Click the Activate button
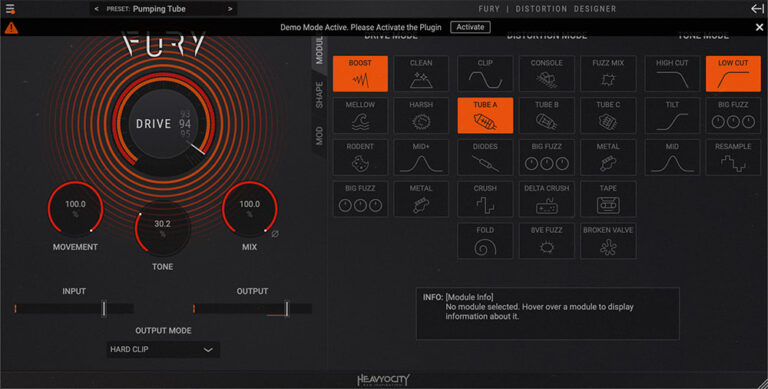 [470, 27]
